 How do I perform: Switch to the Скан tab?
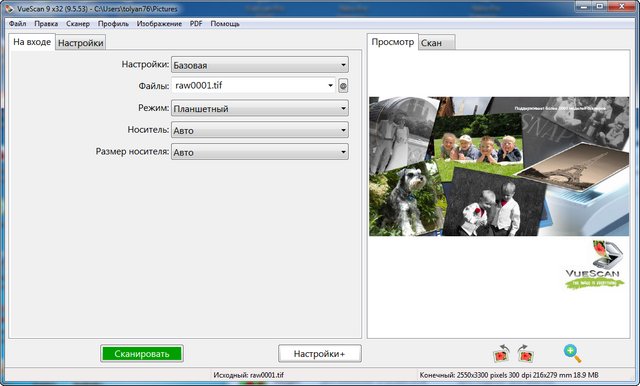click(437, 43)
